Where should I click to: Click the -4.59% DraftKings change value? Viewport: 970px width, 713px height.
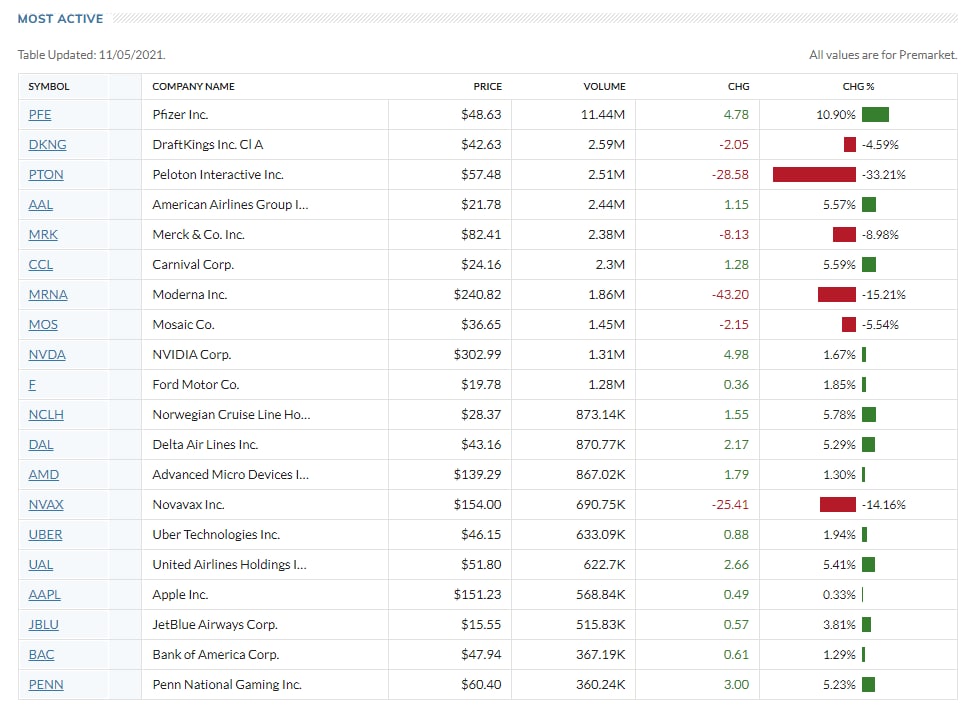point(880,145)
